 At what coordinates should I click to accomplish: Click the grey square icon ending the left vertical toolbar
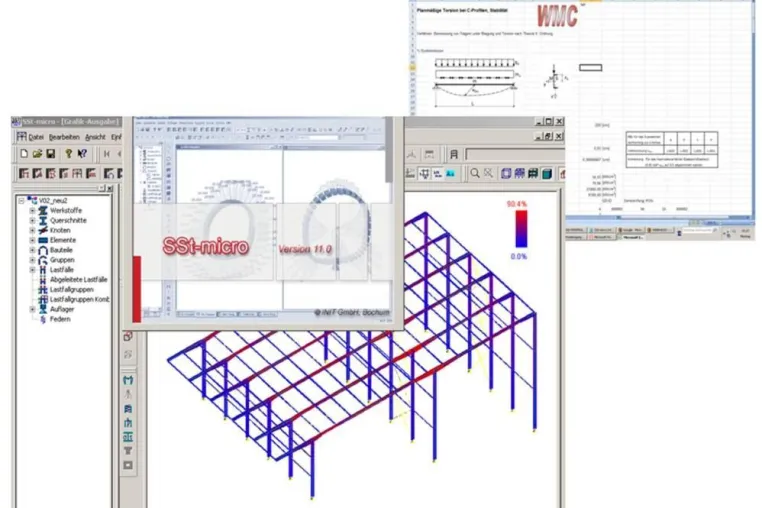[x=128, y=465]
